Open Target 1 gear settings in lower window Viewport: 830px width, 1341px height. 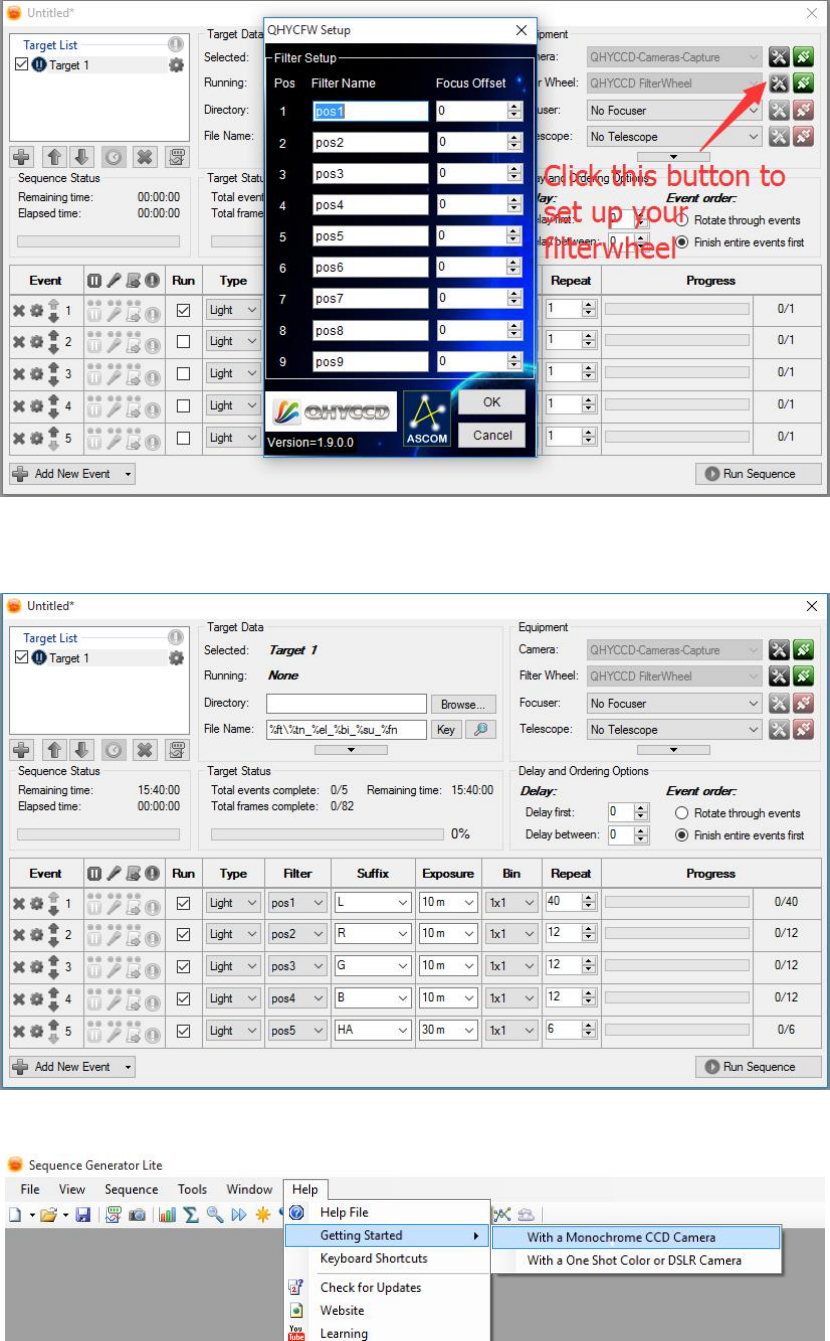tap(177, 658)
